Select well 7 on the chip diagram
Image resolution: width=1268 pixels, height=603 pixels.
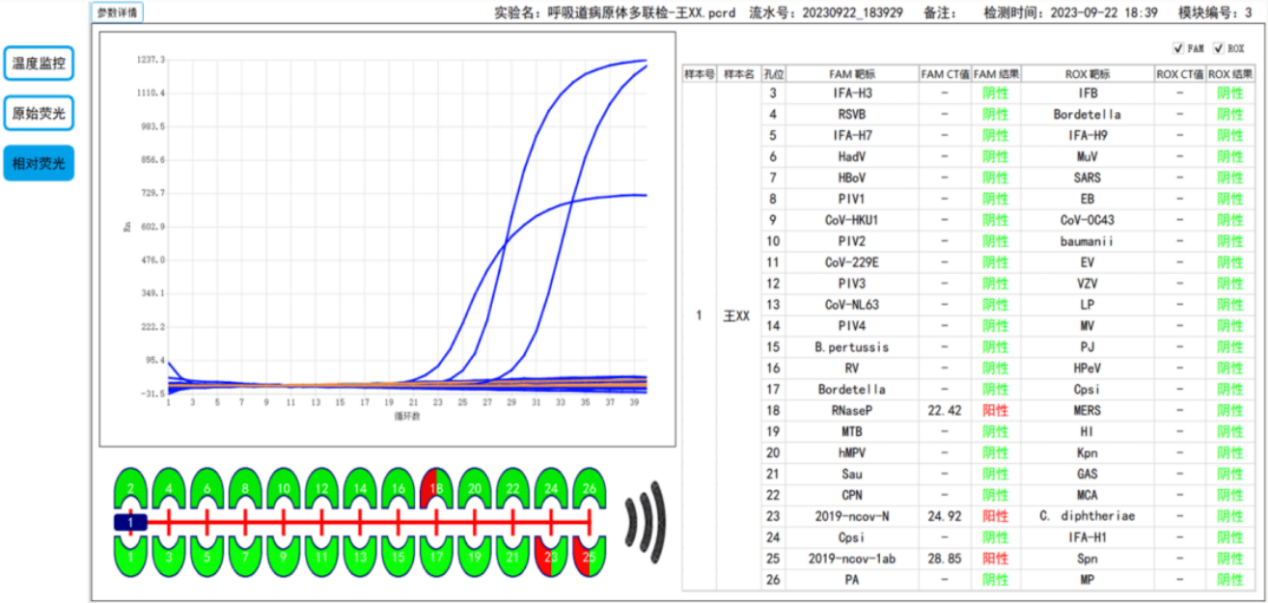click(245, 555)
